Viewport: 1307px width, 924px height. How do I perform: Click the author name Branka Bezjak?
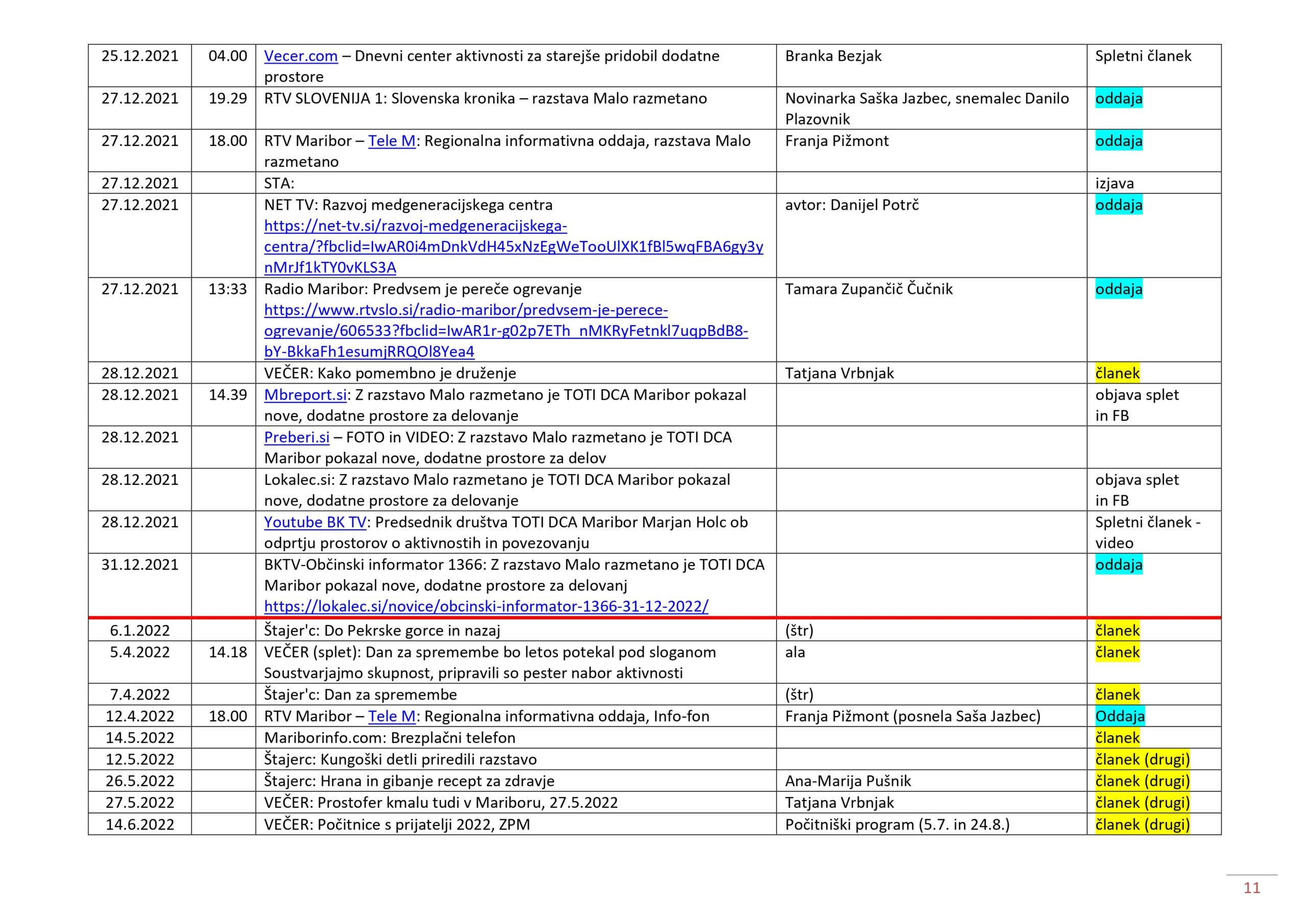tap(833, 56)
